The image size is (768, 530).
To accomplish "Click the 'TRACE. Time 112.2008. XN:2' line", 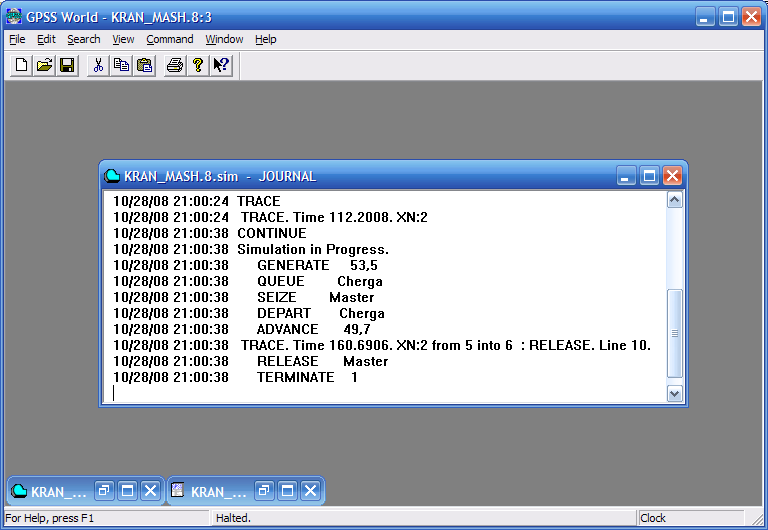I will [x=270, y=217].
